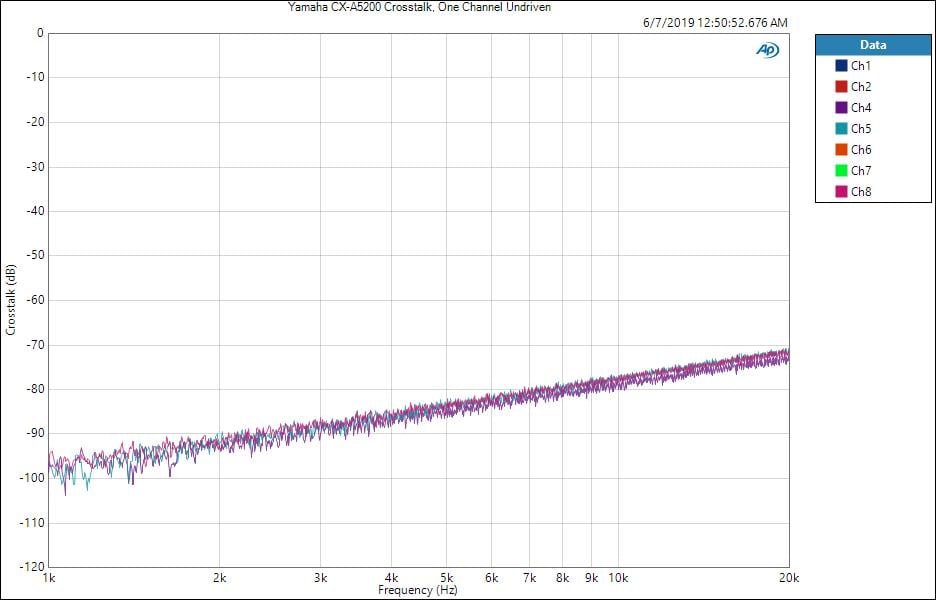Click the 1k tick on the frequency axis
The image size is (936, 600).
[48, 578]
